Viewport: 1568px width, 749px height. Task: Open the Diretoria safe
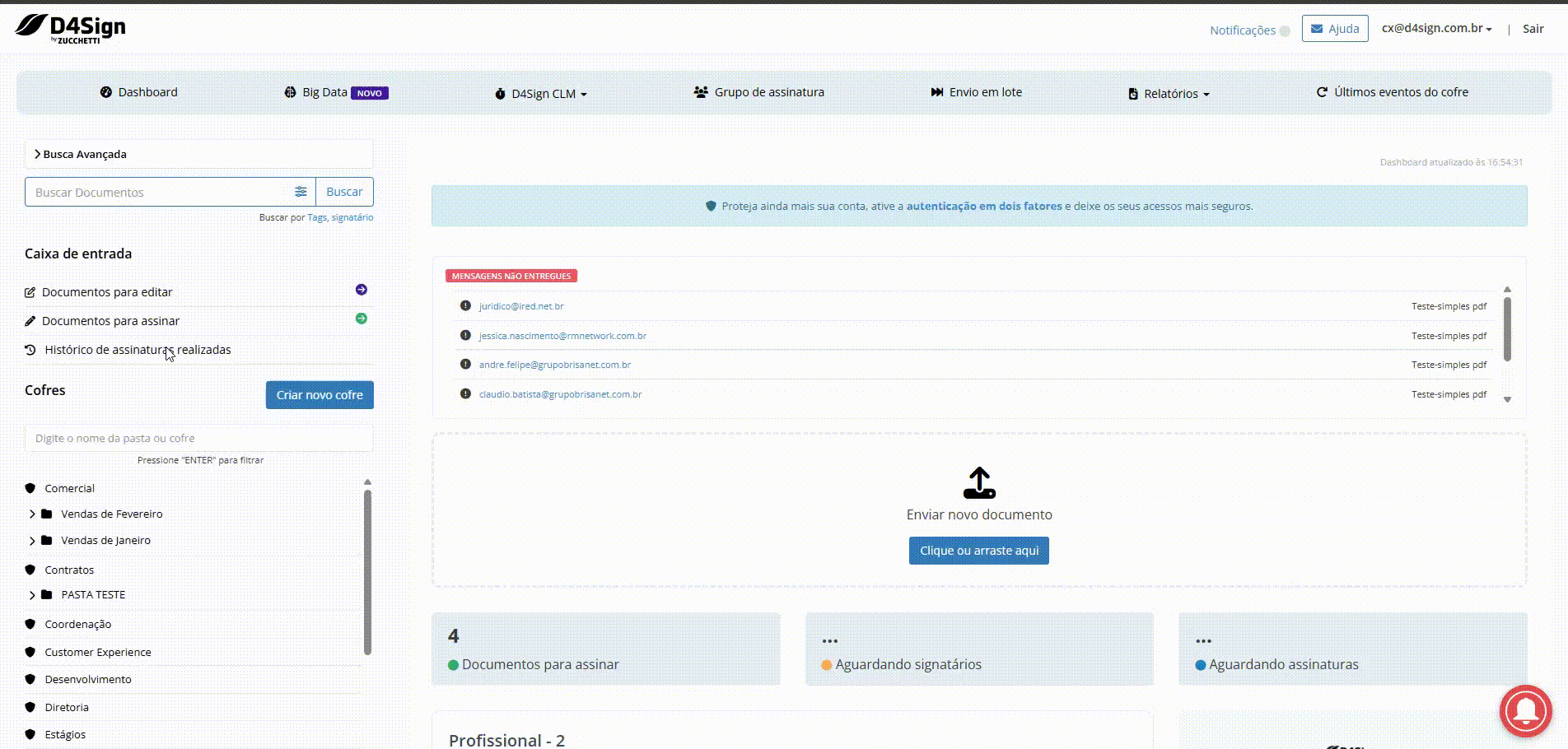pyautogui.click(x=67, y=707)
